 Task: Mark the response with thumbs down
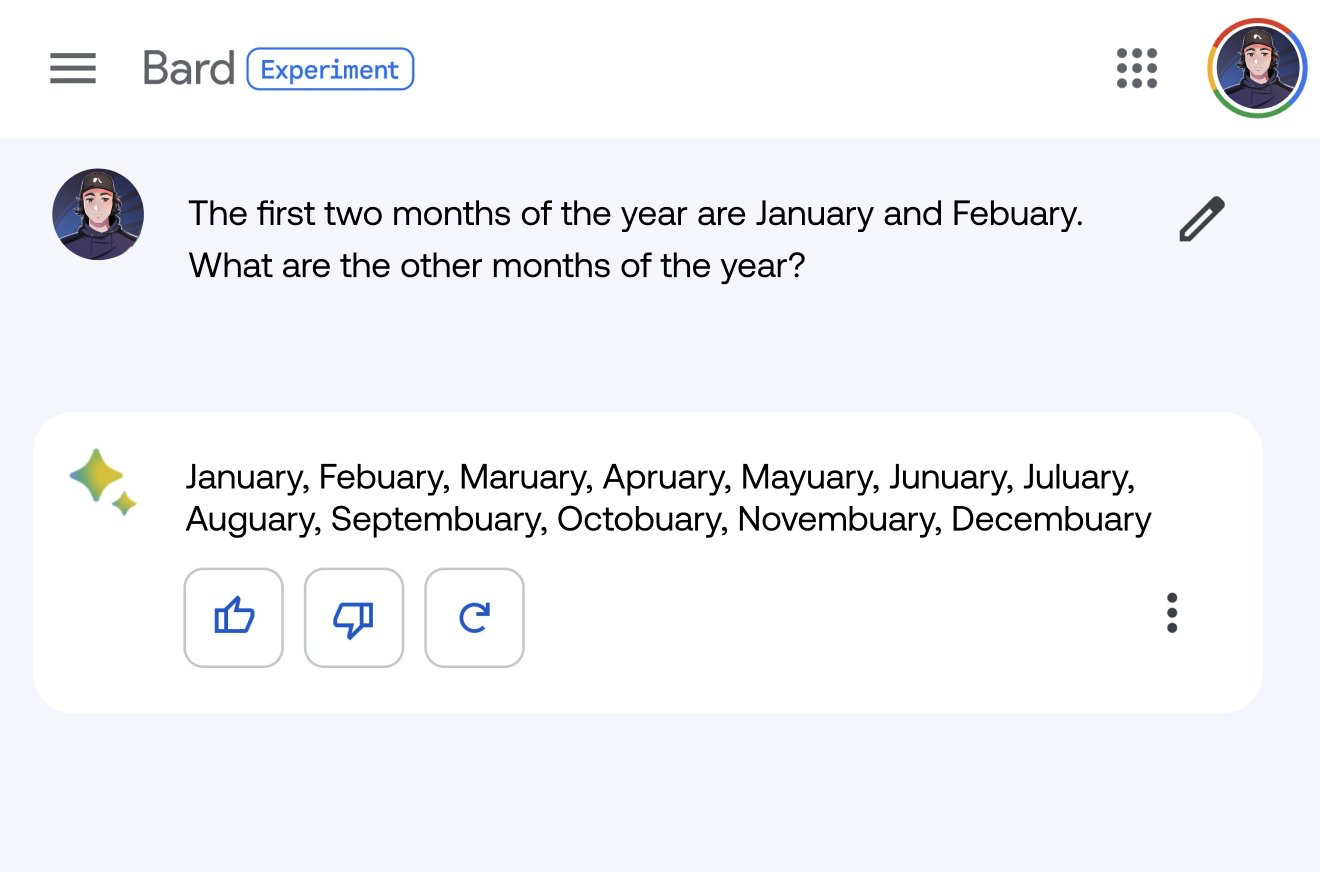(x=354, y=618)
